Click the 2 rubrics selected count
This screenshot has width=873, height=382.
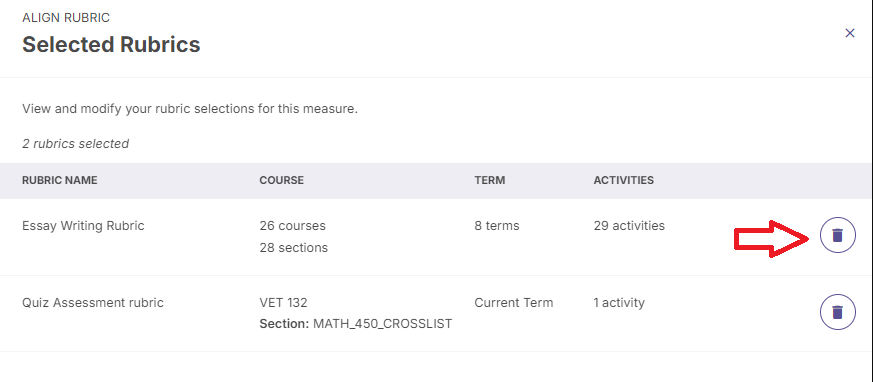(x=76, y=144)
